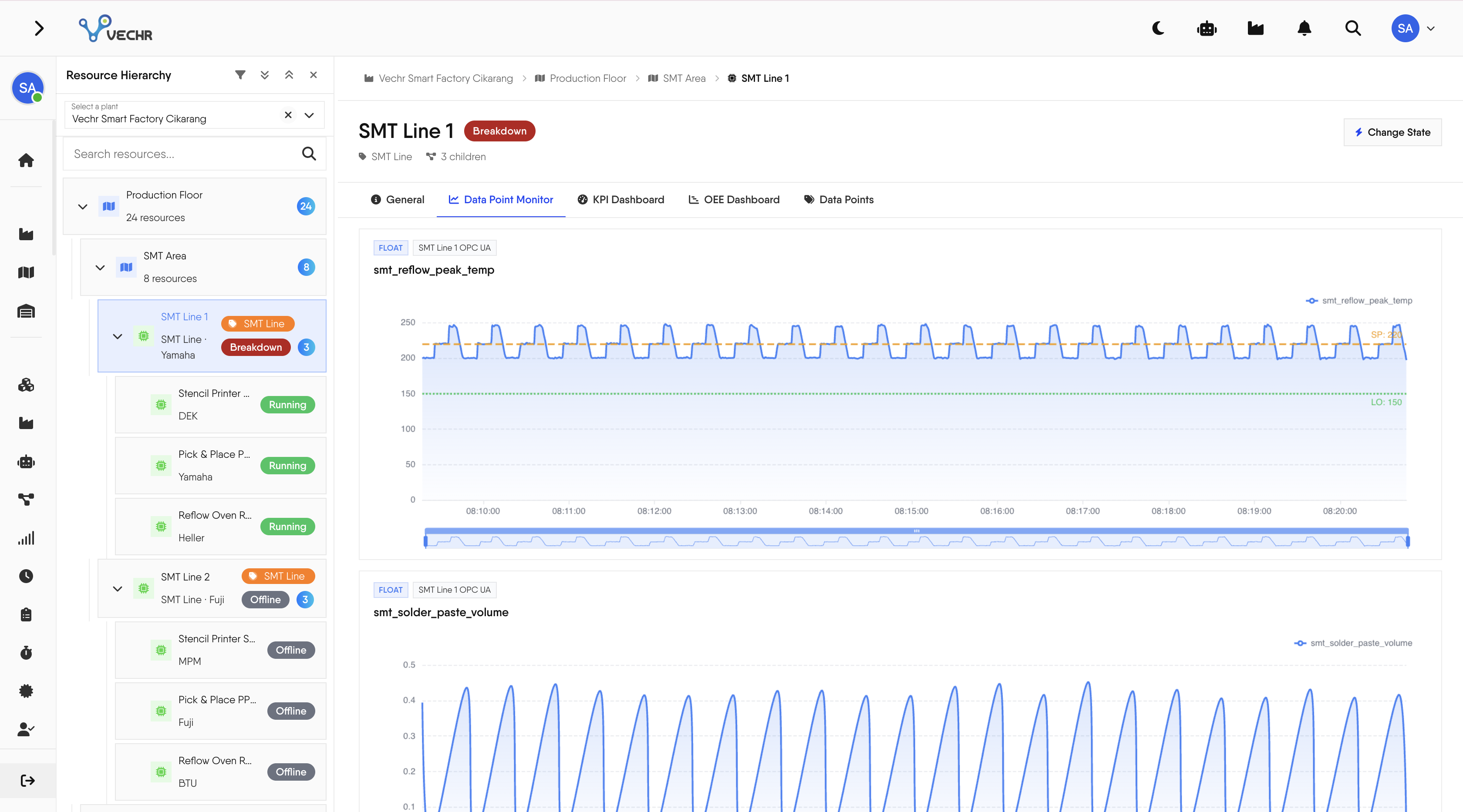1463x812 pixels.
Task: Open the stopwatch icon in left sidebar
Action: (x=26, y=653)
